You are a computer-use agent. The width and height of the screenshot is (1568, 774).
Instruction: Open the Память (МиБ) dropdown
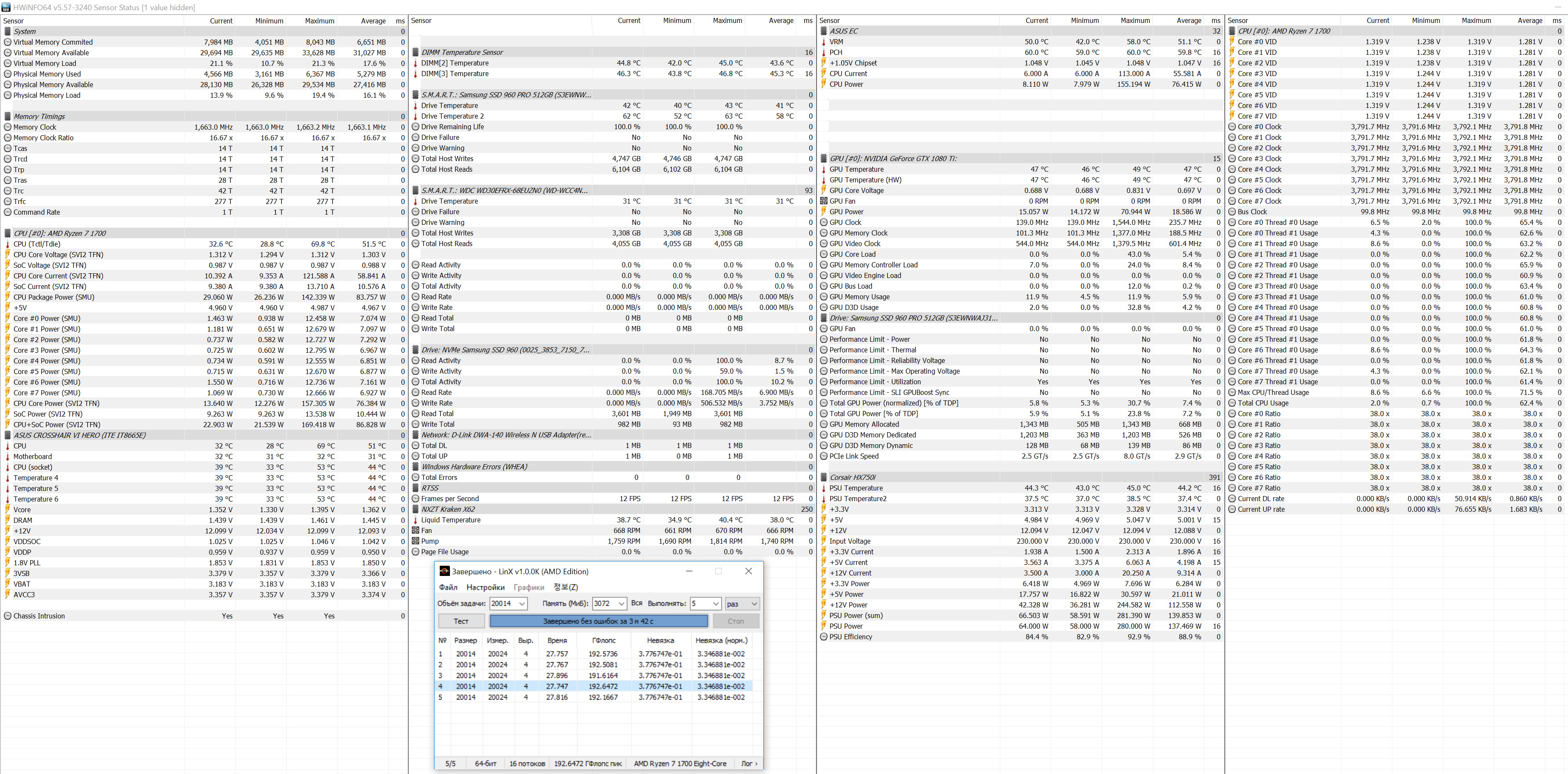point(621,604)
